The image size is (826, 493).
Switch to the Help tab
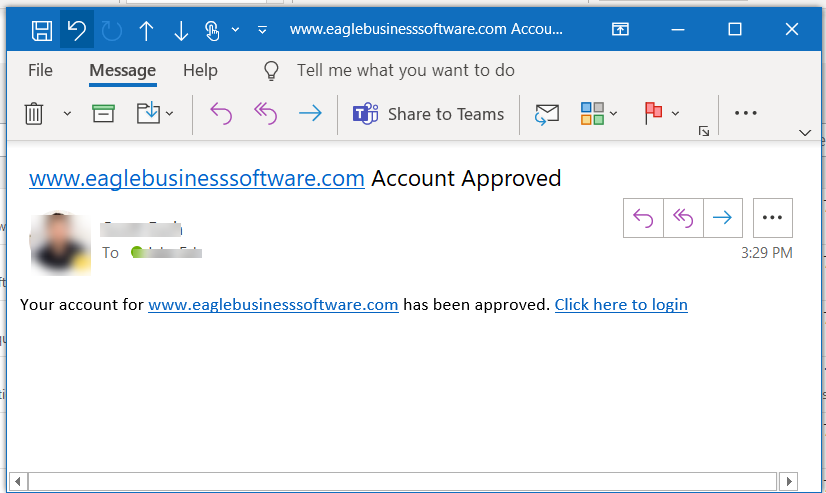tap(200, 70)
